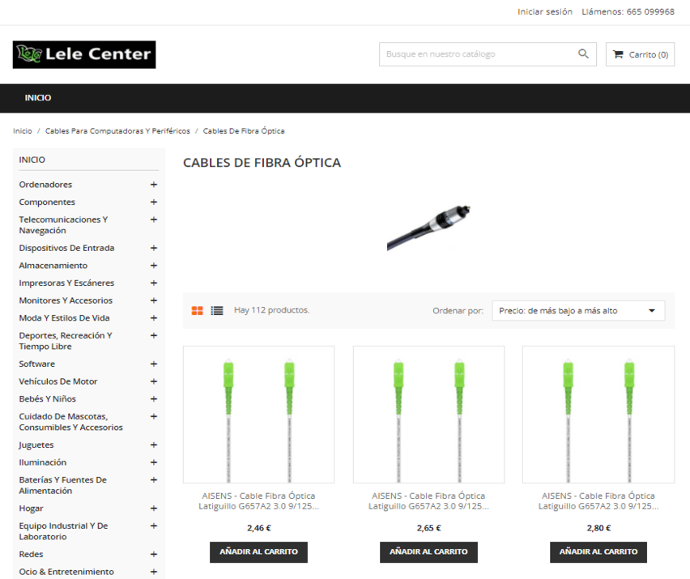690x579 pixels.
Task: Open product image of 2,80 € cable
Action: click(x=598, y=415)
